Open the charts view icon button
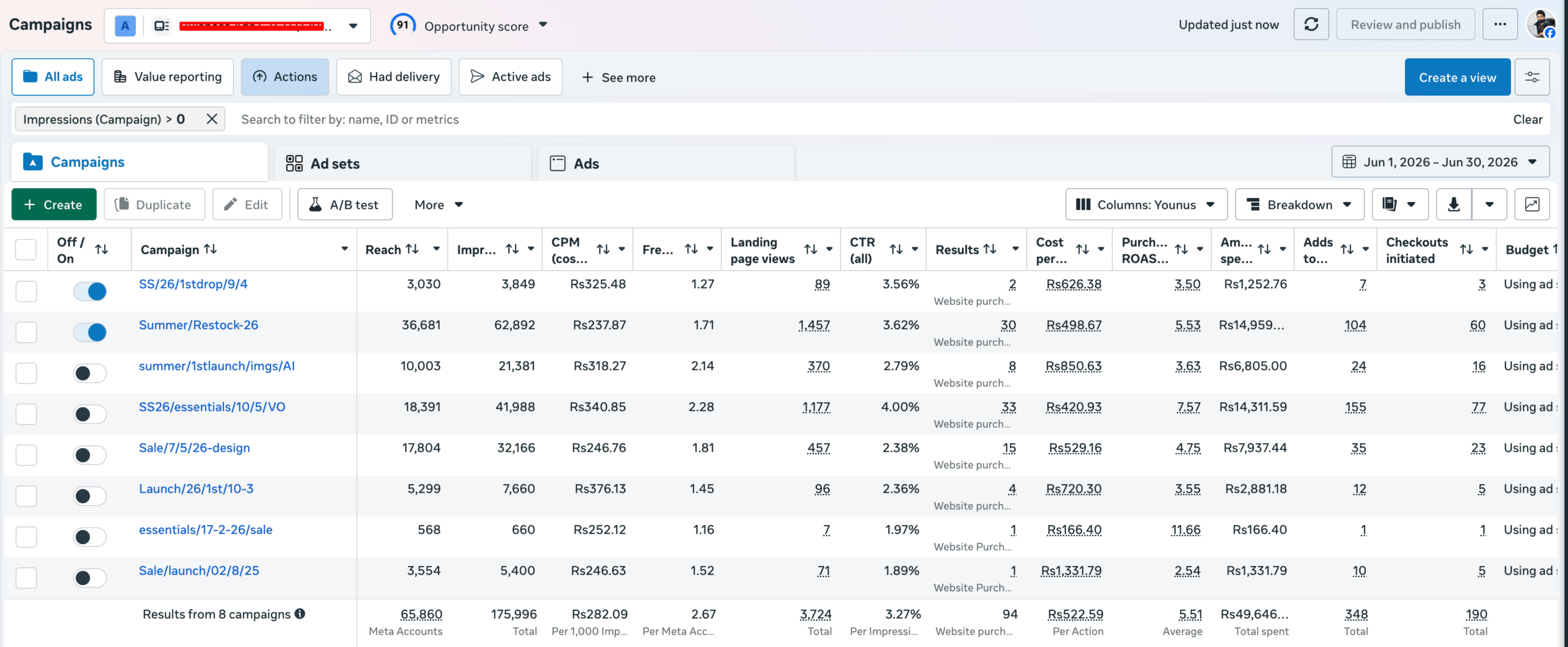 pos(1532,204)
